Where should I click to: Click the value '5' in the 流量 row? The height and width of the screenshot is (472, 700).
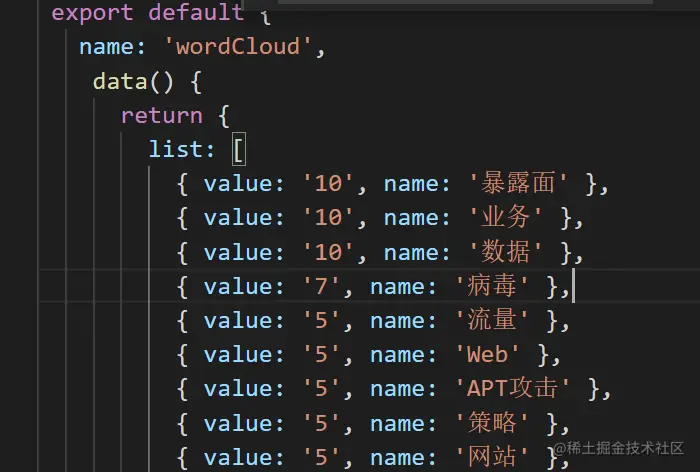[321, 320]
